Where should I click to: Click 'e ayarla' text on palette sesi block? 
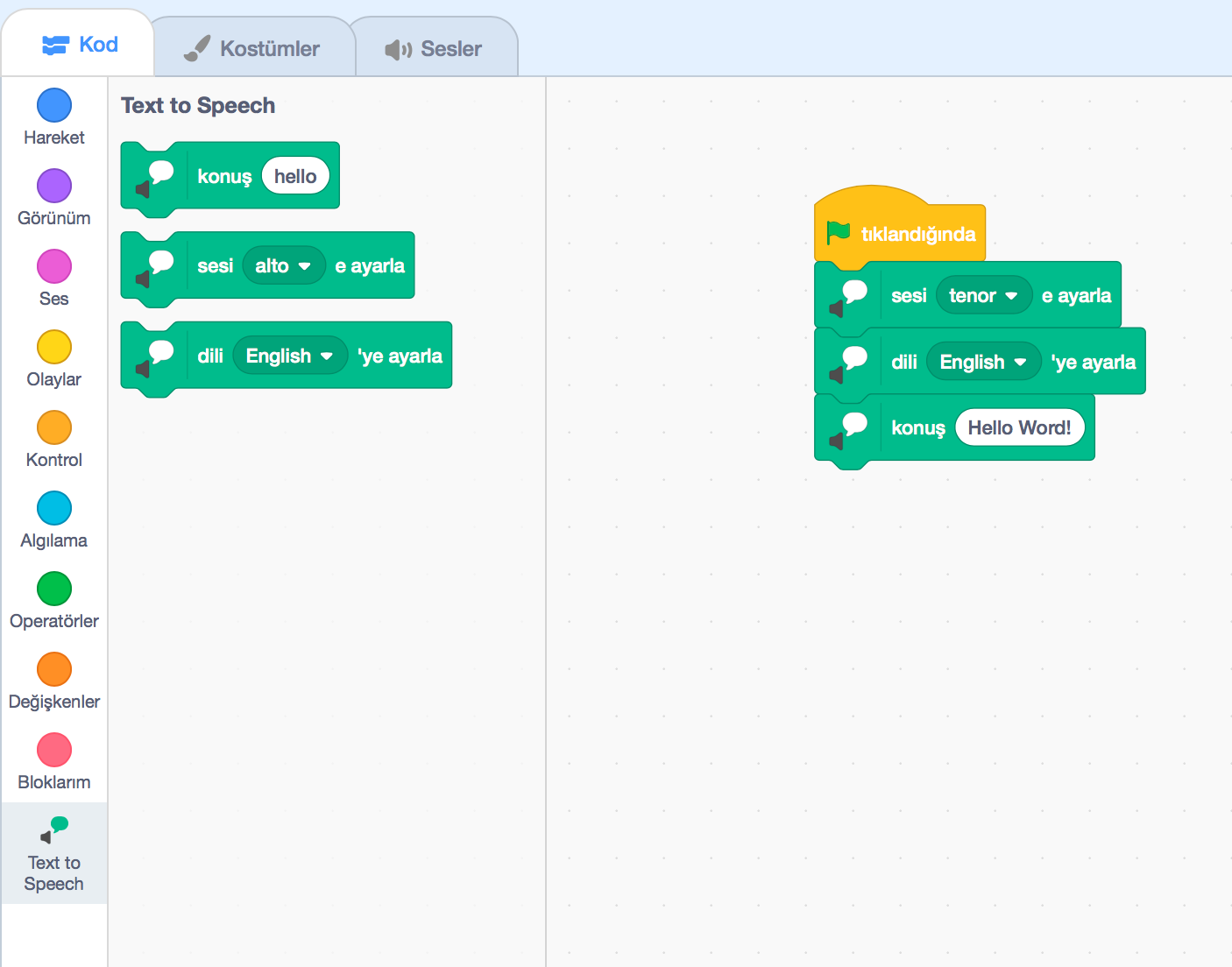pos(370,266)
